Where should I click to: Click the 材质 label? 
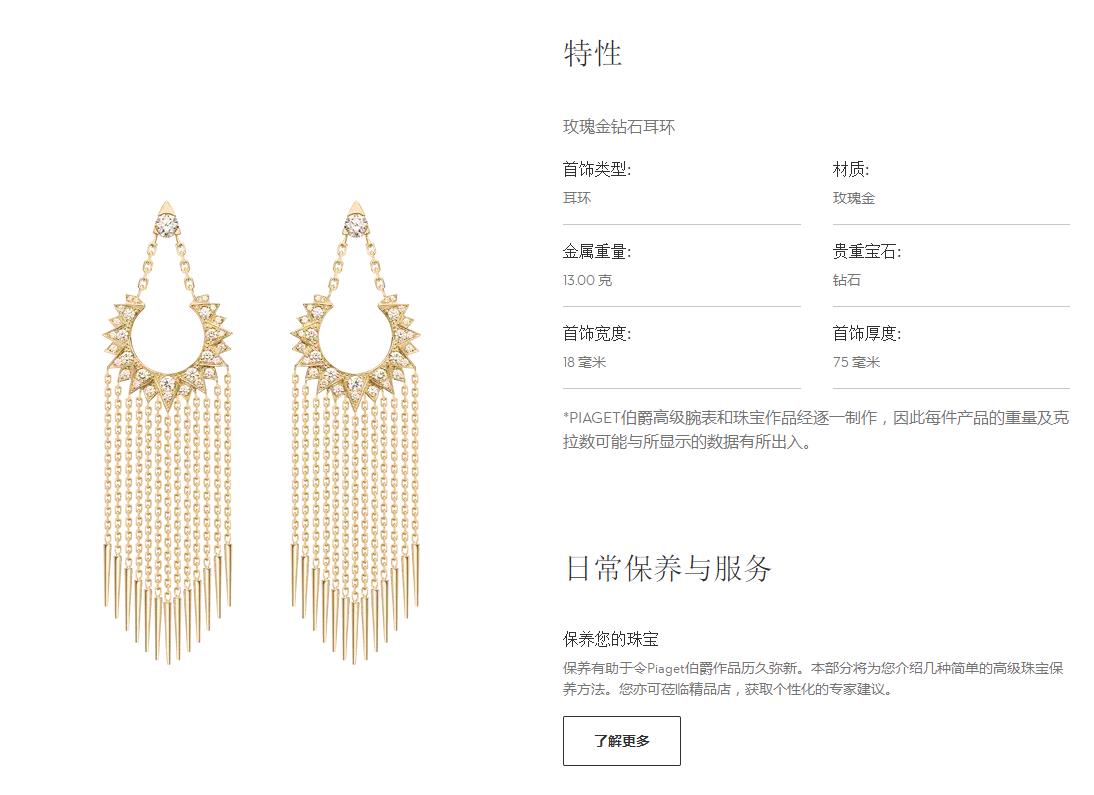[851, 170]
